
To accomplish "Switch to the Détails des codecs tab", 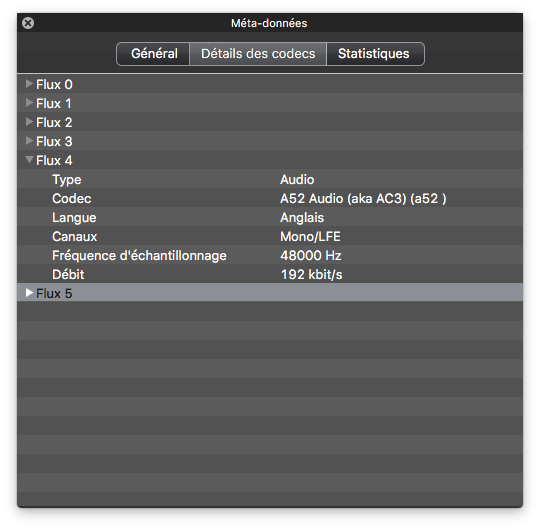I will (x=258, y=54).
